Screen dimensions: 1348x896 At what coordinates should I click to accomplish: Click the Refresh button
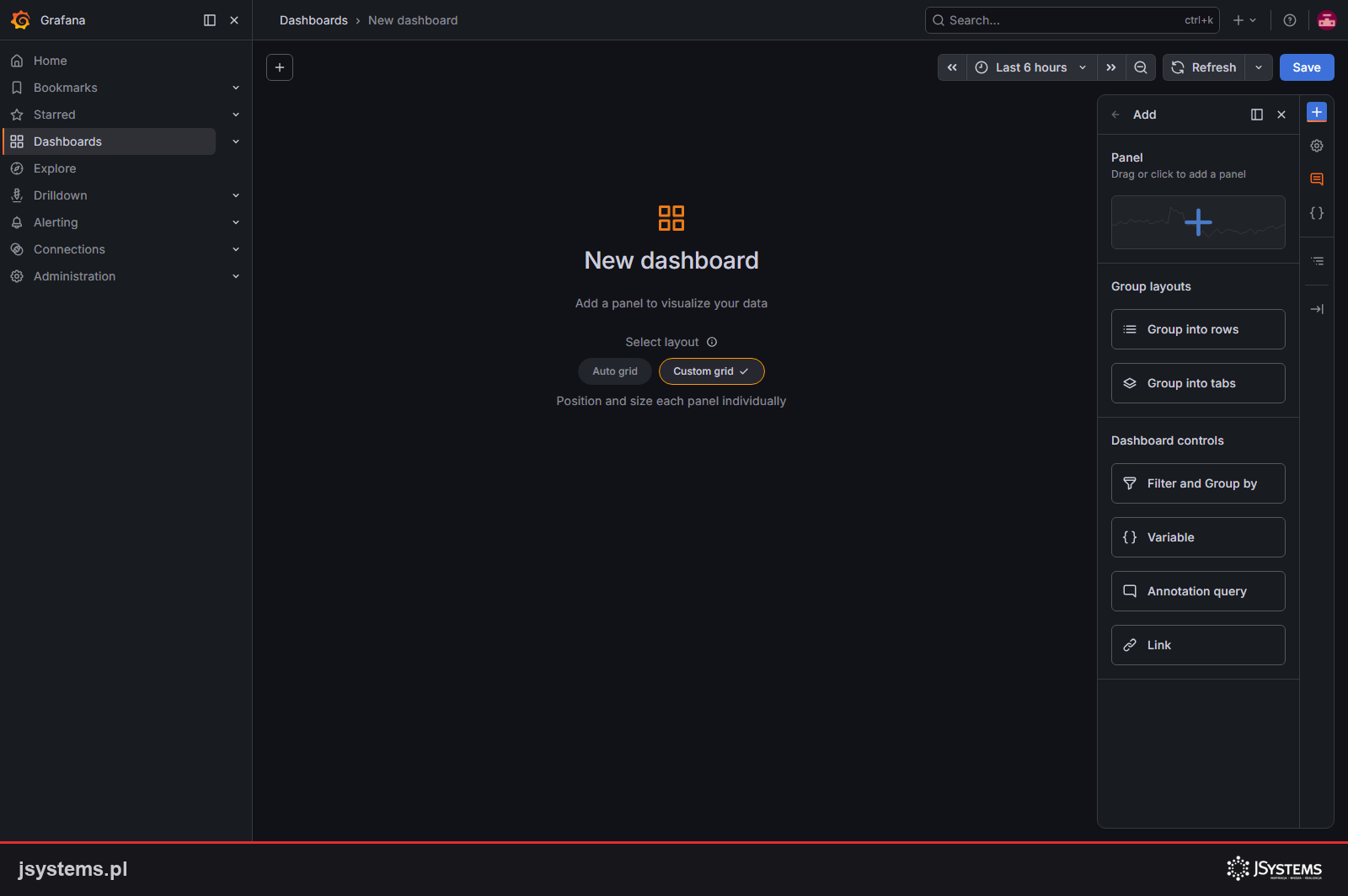click(x=1204, y=67)
